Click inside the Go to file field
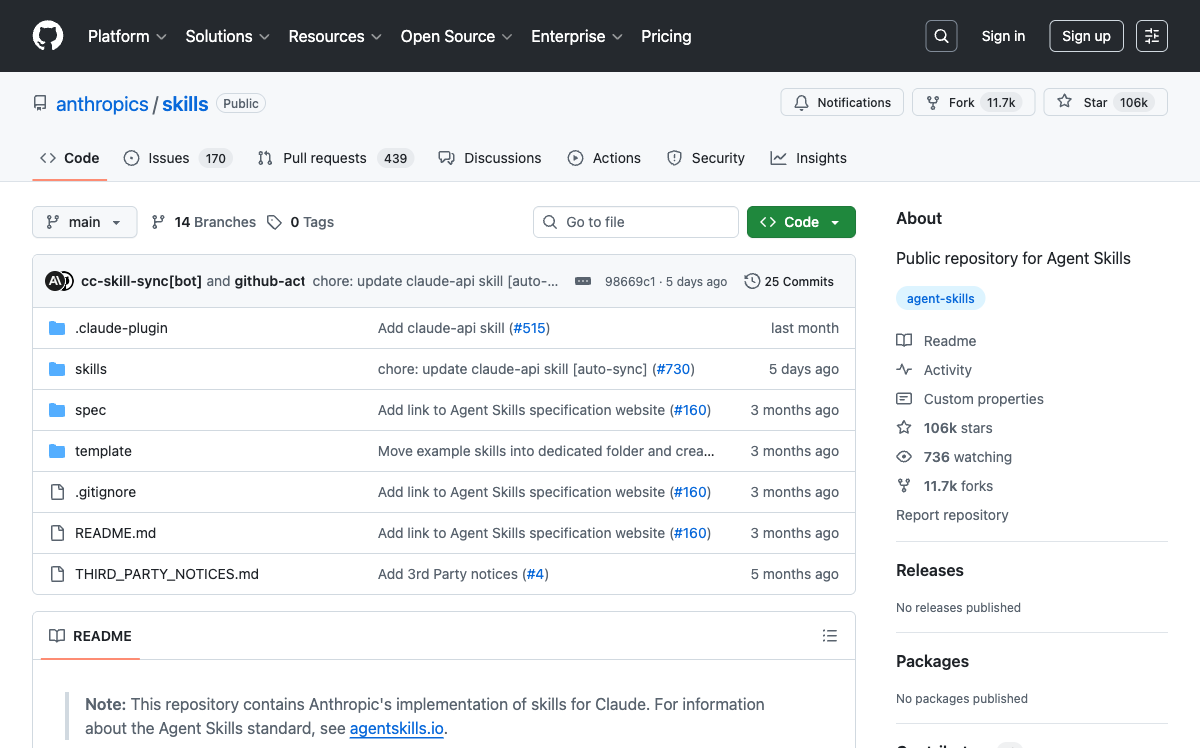Screen dimensions: 1200x748 tap(635, 221)
